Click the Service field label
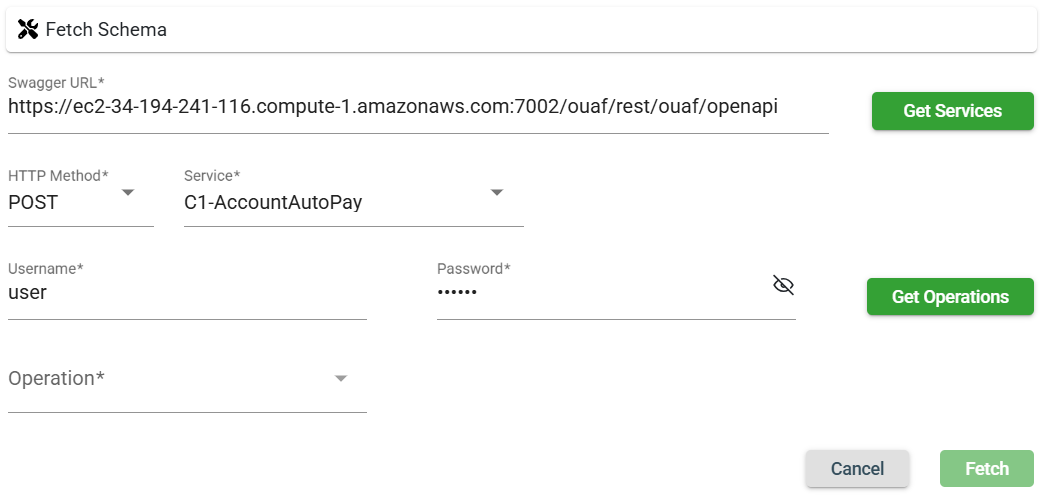Screen dimensions: 1040x497 coord(212,176)
